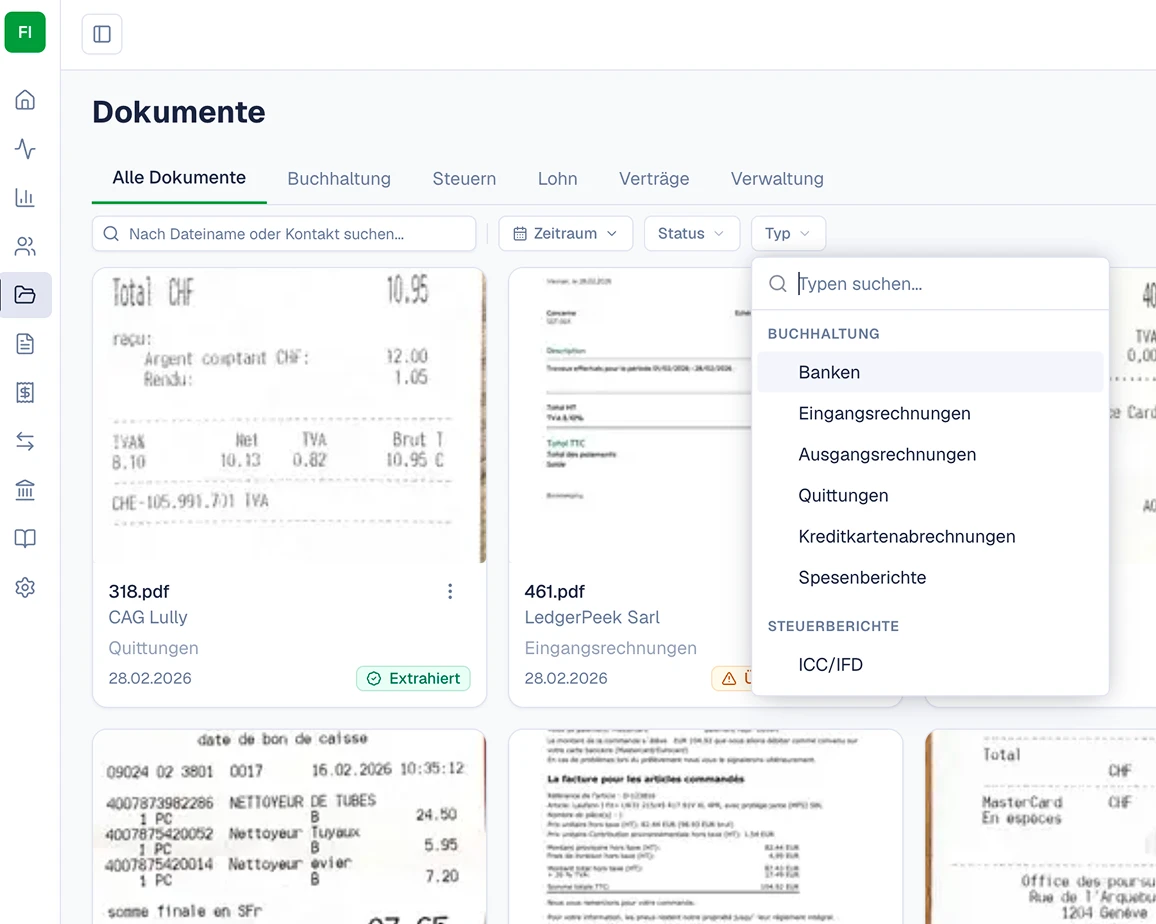Open the activity pulse sidebar icon

(x=25, y=148)
